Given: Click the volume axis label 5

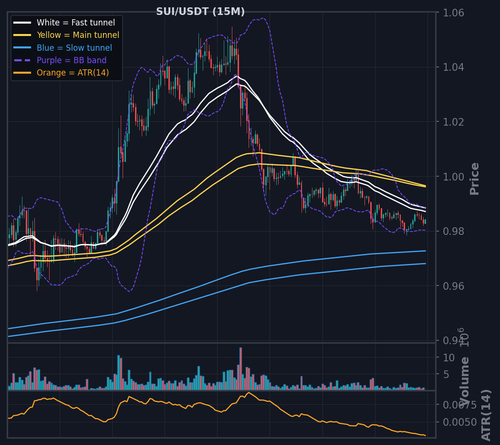Looking at the screenshot, I should pyautogui.click(x=446, y=374).
